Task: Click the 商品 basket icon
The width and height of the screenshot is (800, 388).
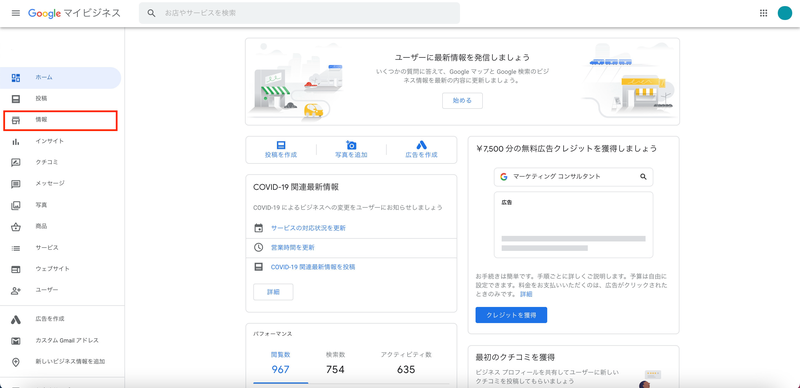Action: [16, 227]
